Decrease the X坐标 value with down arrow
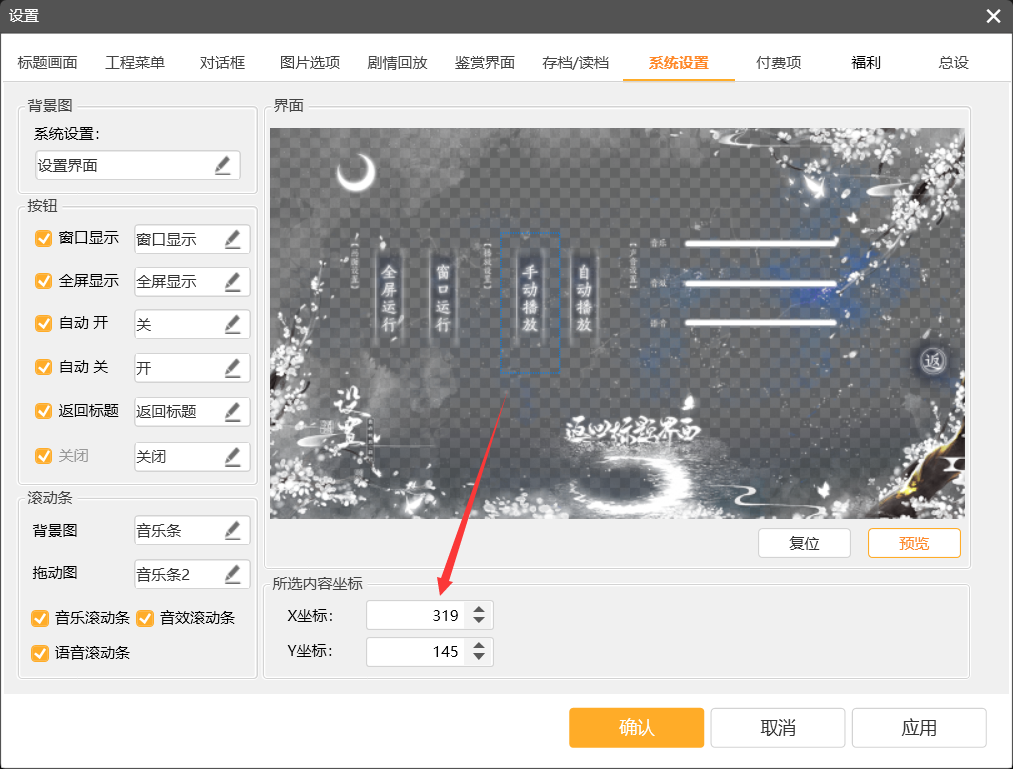This screenshot has height=769, width=1013. tap(479, 621)
